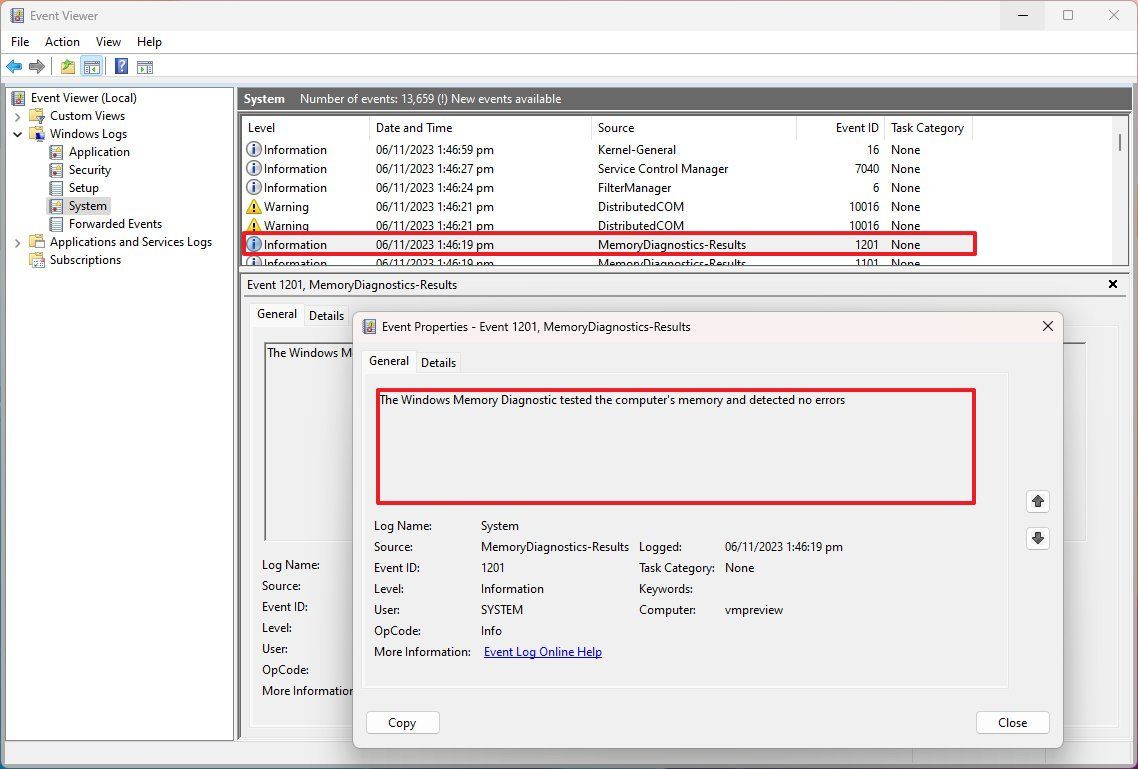
Task: Open Help using the question mark toolbar icon
Action: 120,66
